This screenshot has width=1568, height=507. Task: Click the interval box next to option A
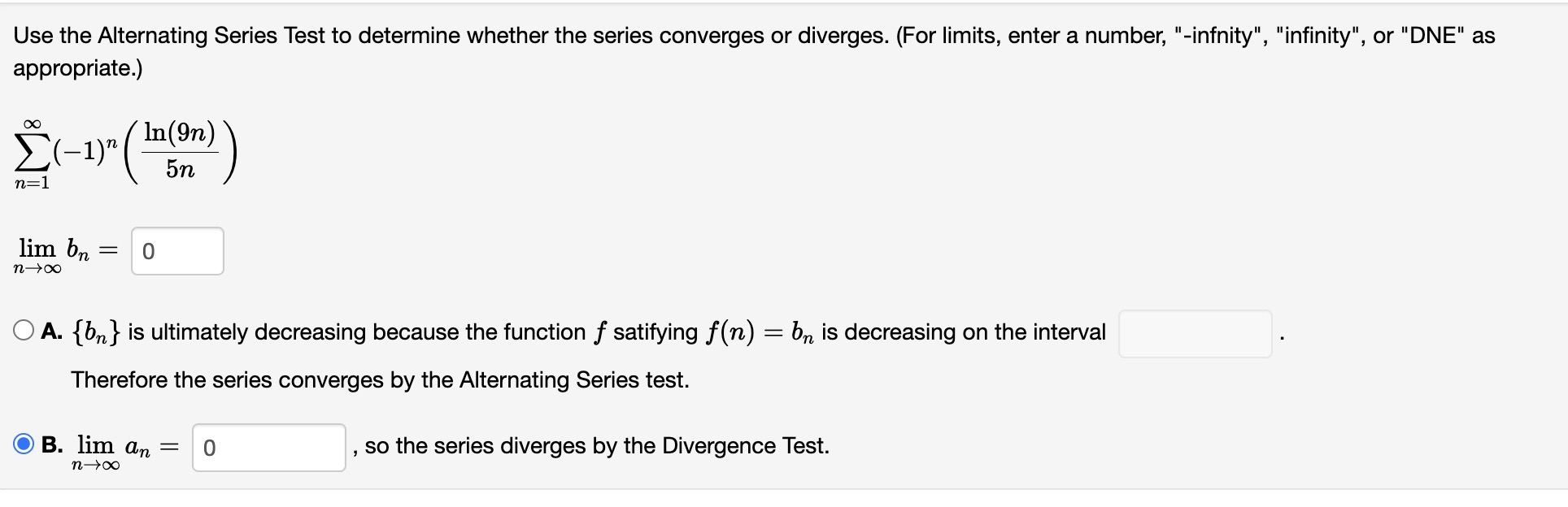point(1195,334)
